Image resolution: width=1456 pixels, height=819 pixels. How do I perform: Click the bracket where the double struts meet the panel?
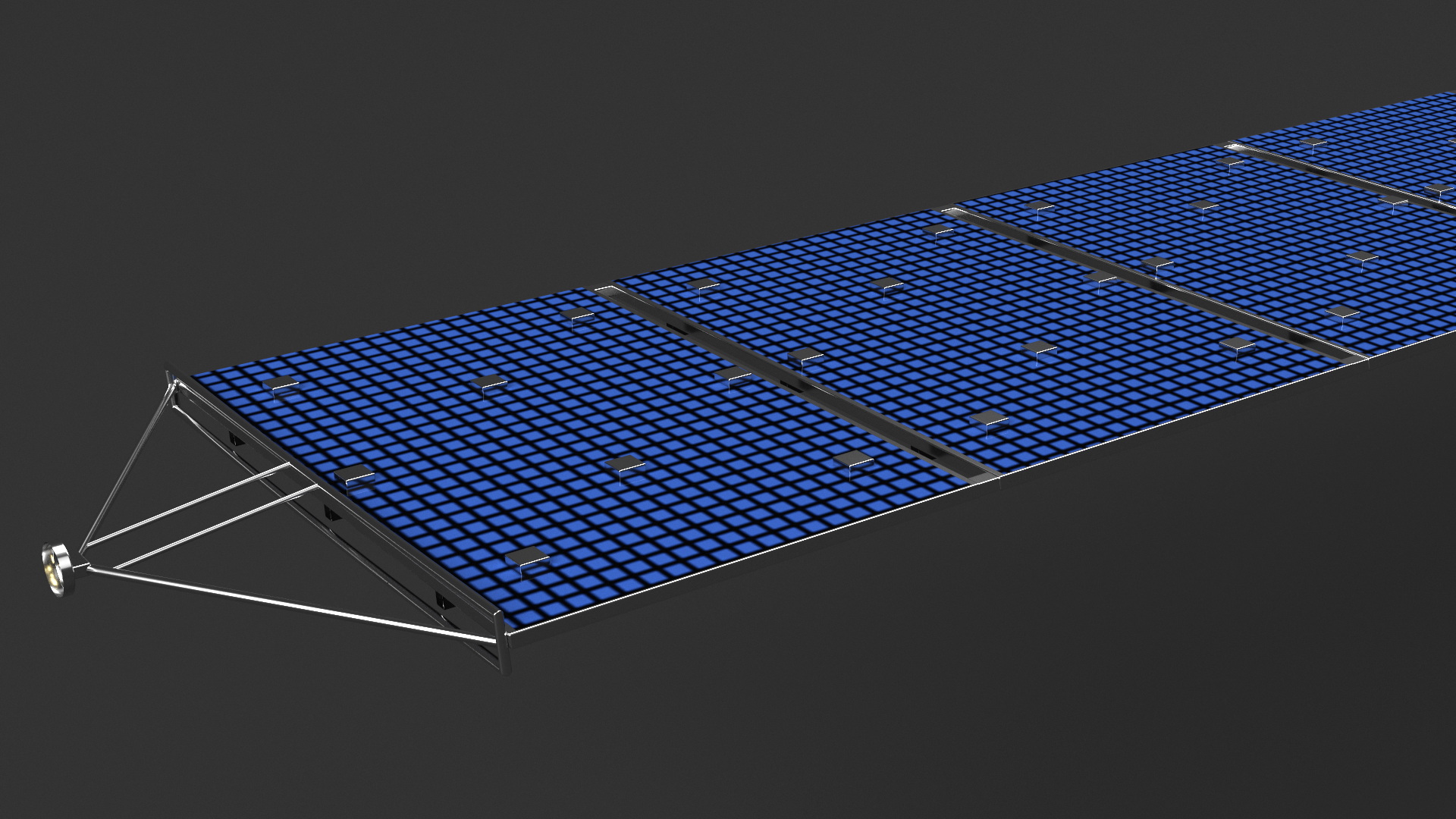(353, 476)
